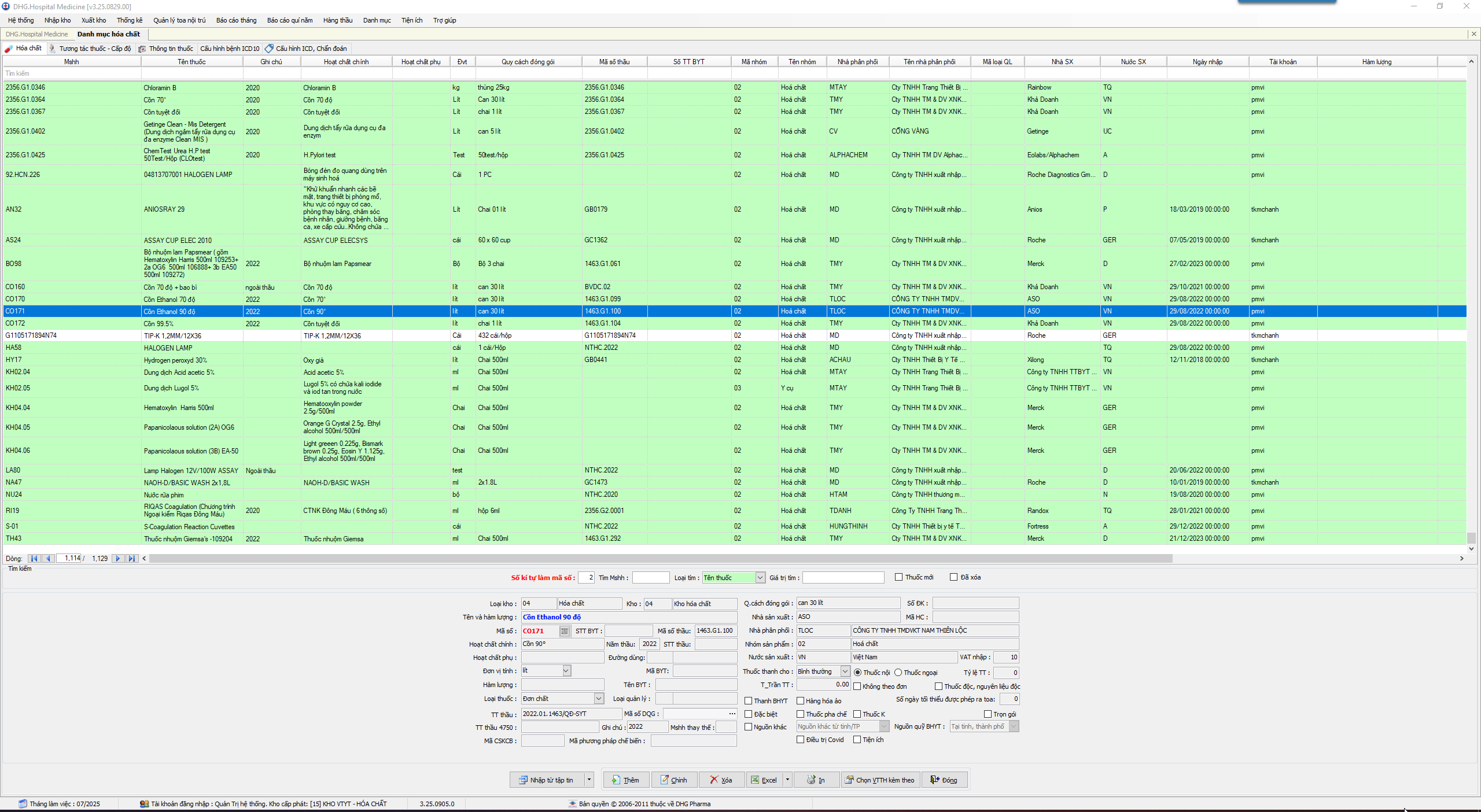Open the Loại tìm Tên thuốc dropdown
The image size is (1481, 812).
(x=760, y=577)
